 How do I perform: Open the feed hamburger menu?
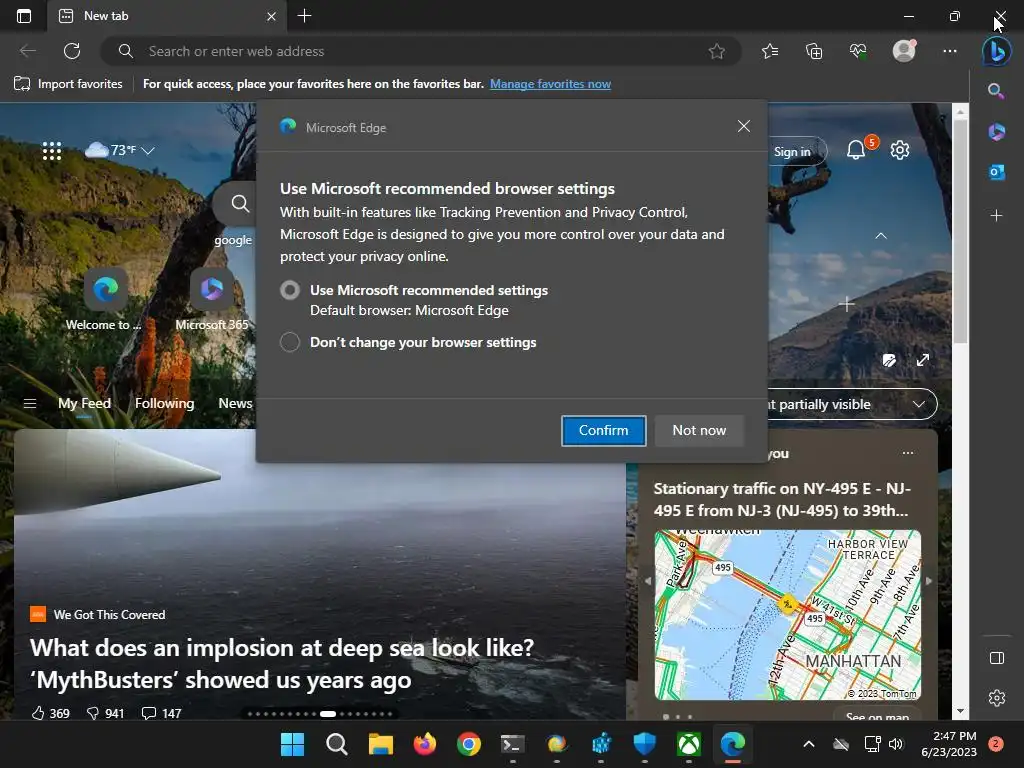pos(30,404)
